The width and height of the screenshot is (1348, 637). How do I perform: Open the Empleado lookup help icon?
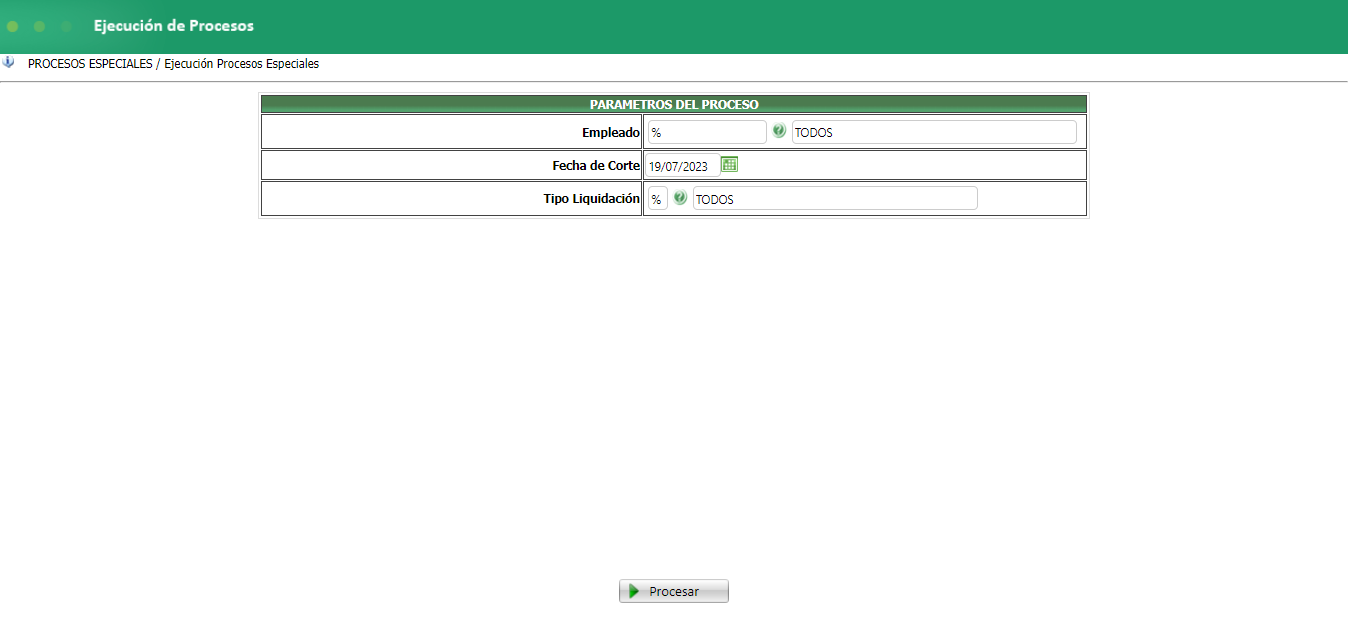tap(779, 131)
